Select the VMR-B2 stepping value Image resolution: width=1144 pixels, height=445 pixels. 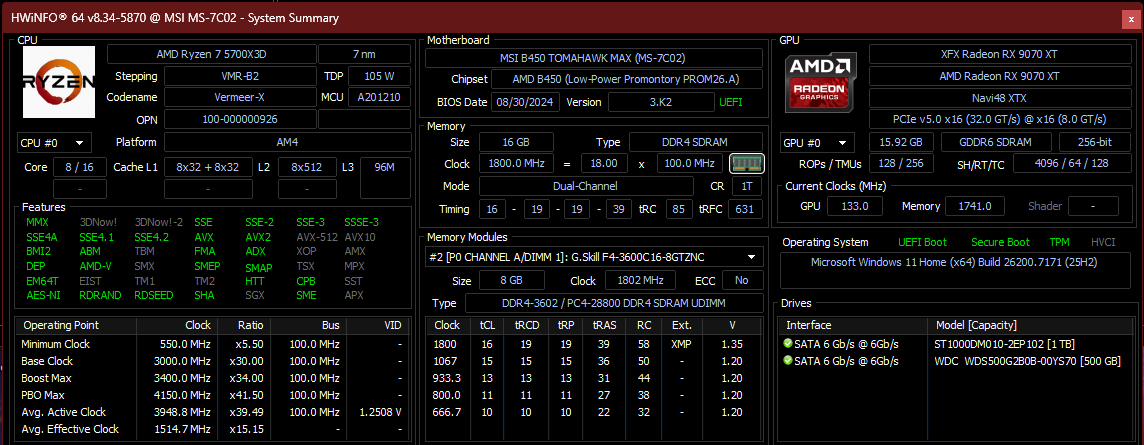[x=241, y=76]
